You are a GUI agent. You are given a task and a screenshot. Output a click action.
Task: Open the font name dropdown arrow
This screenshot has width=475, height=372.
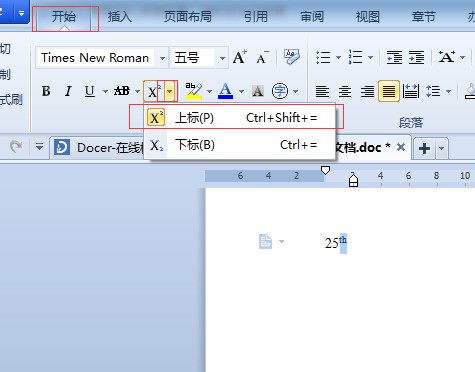coord(162,58)
